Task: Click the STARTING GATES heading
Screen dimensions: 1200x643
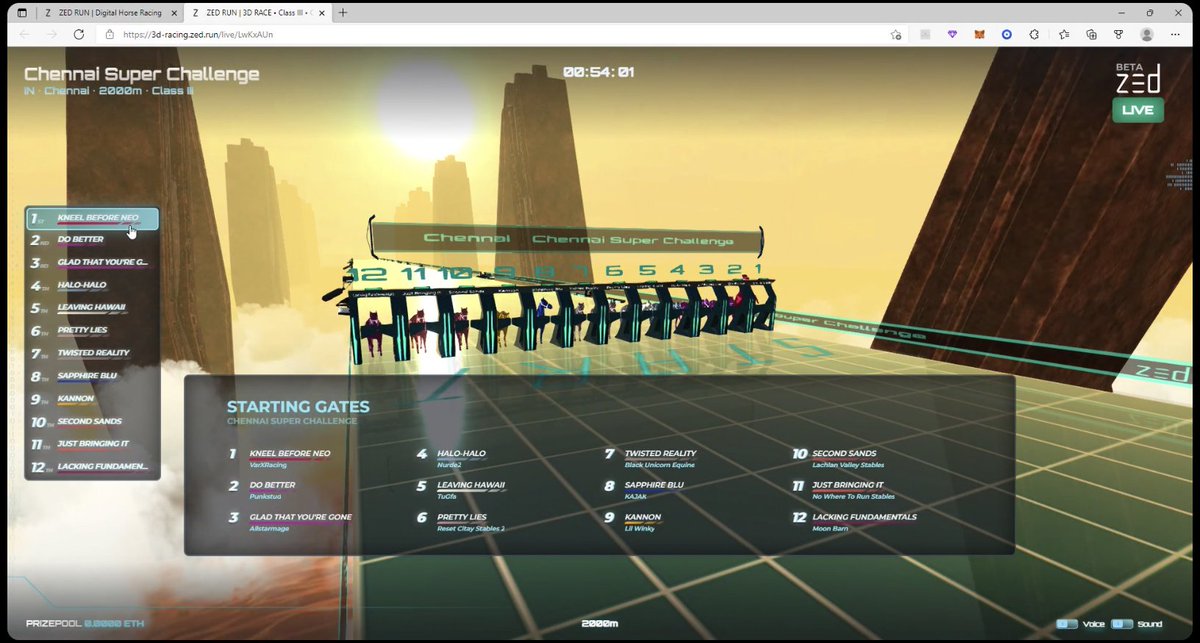Action: pos(298,406)
